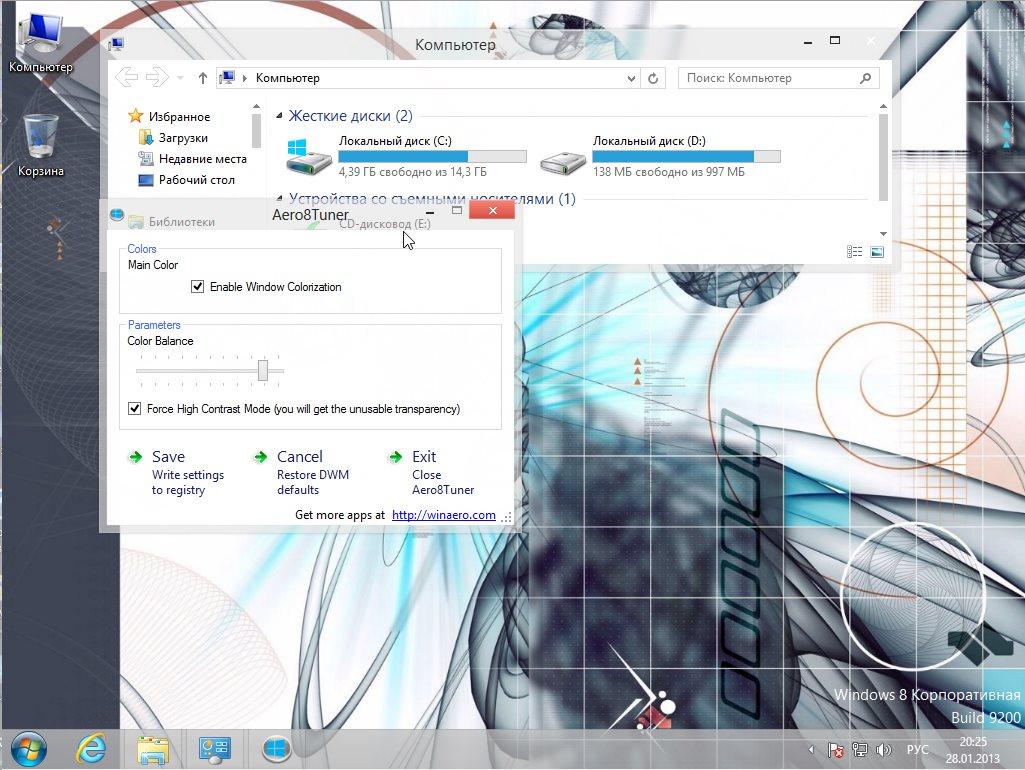
Task: Select Downloads (Загрузки) in the navigation pane
Action: tap(182, 138)
